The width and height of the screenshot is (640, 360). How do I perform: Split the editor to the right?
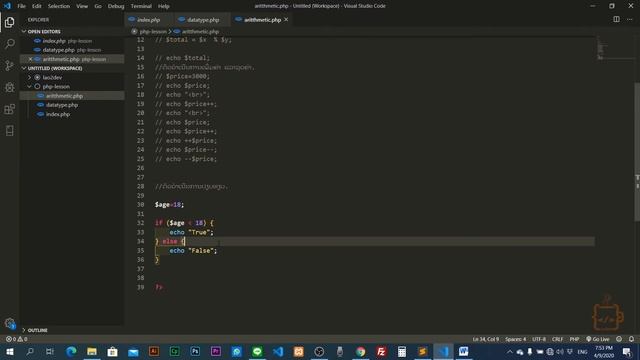(616, 19)
